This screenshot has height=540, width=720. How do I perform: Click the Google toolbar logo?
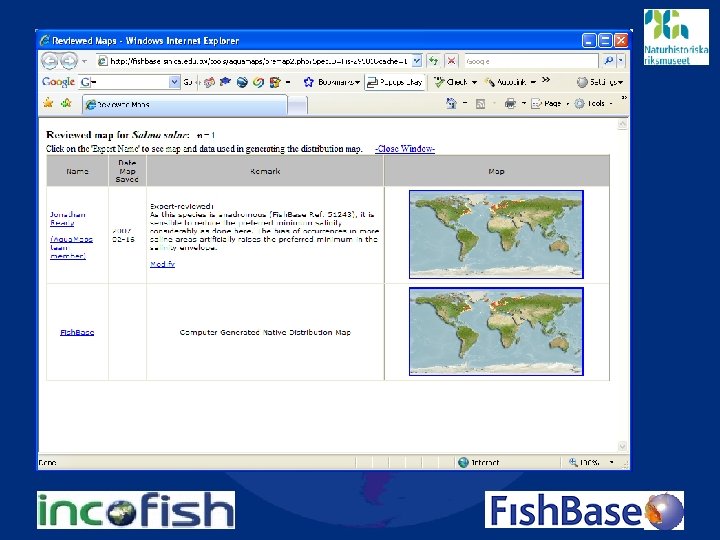coord(58,82)
